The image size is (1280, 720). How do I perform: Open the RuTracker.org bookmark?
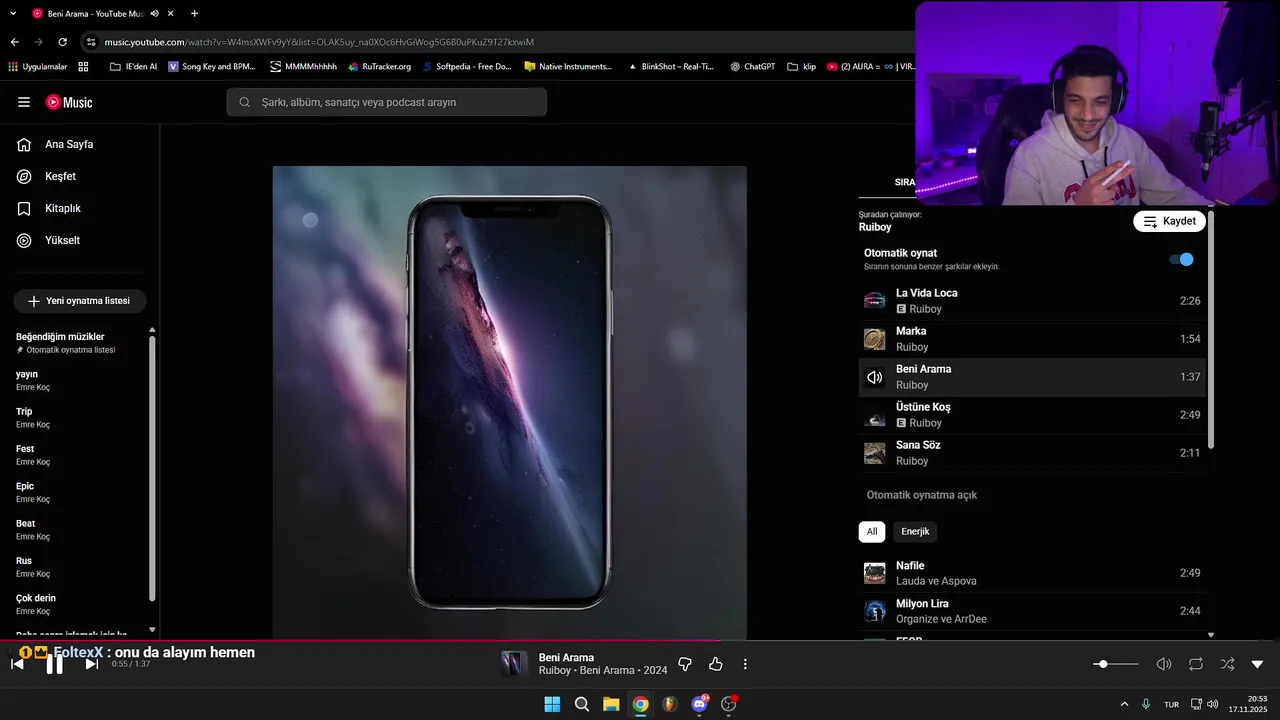click(379, 66)
